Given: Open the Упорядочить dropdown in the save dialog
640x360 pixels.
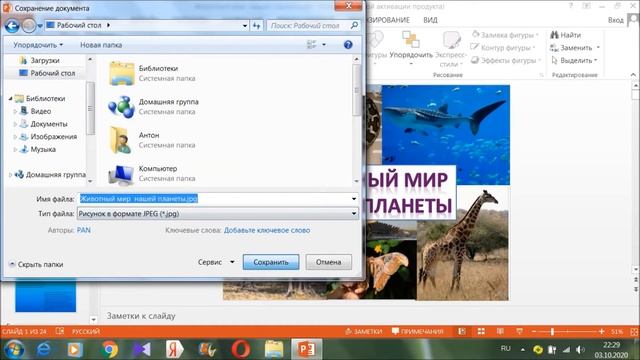Looking at the screenshot, I should [38, 45].
